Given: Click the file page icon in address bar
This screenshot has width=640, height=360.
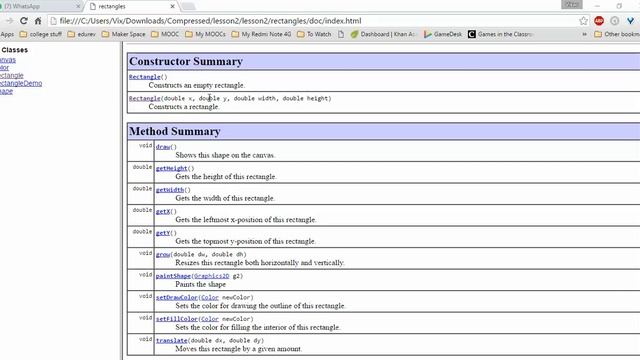Looking at the screenshot, I should (53, 21).
